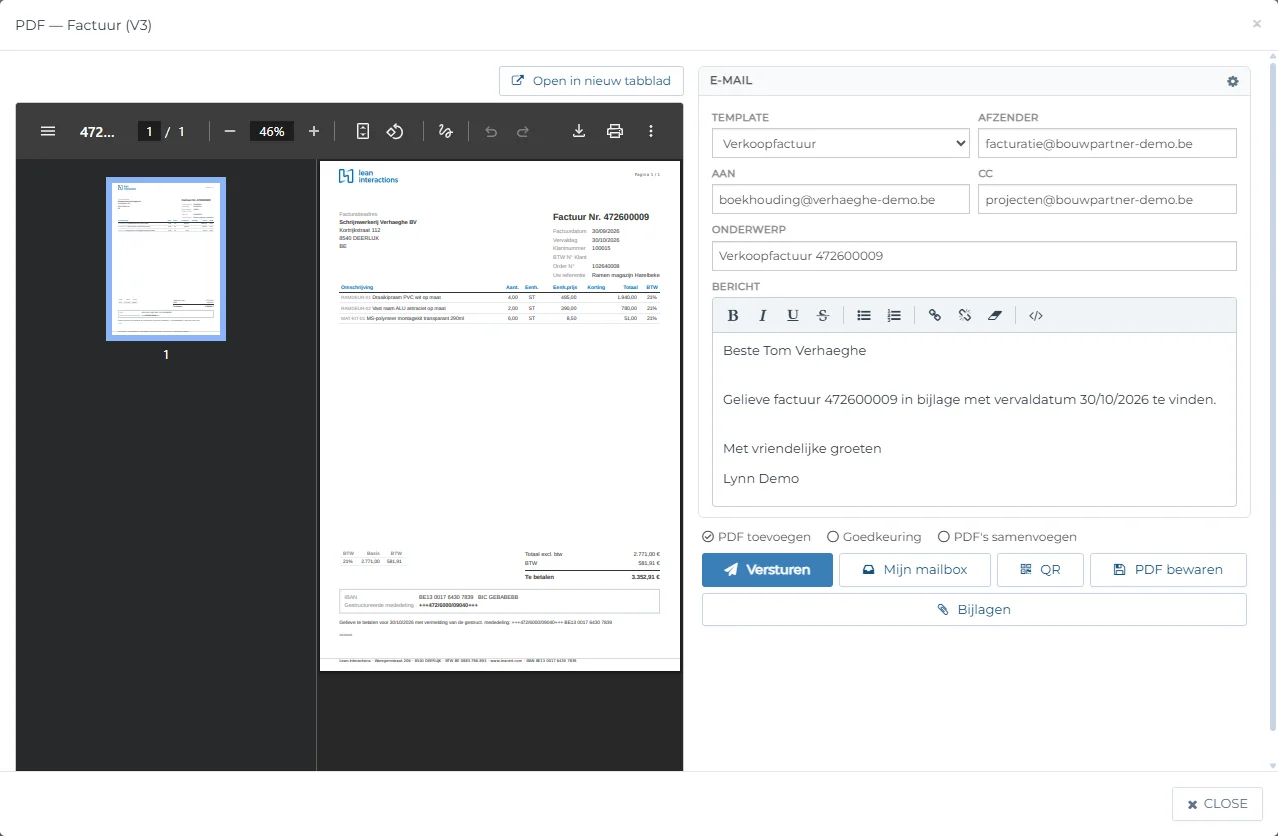The image size is (1278, 836).
Task: Open the Template dropdown Verkoopfactuur
Action: tap(841, 143)
